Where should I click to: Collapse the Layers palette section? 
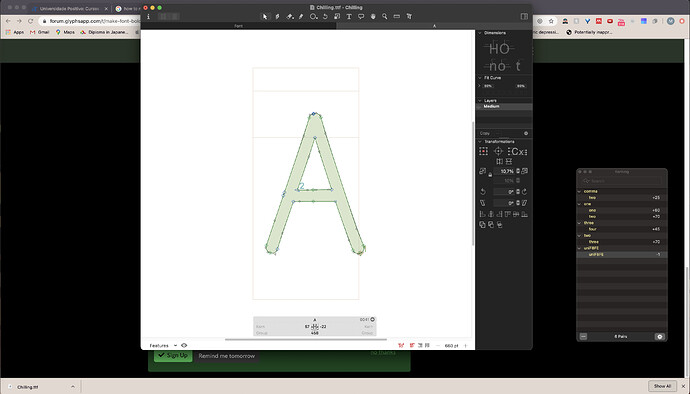pyautogui.click(x=480, y=101)
